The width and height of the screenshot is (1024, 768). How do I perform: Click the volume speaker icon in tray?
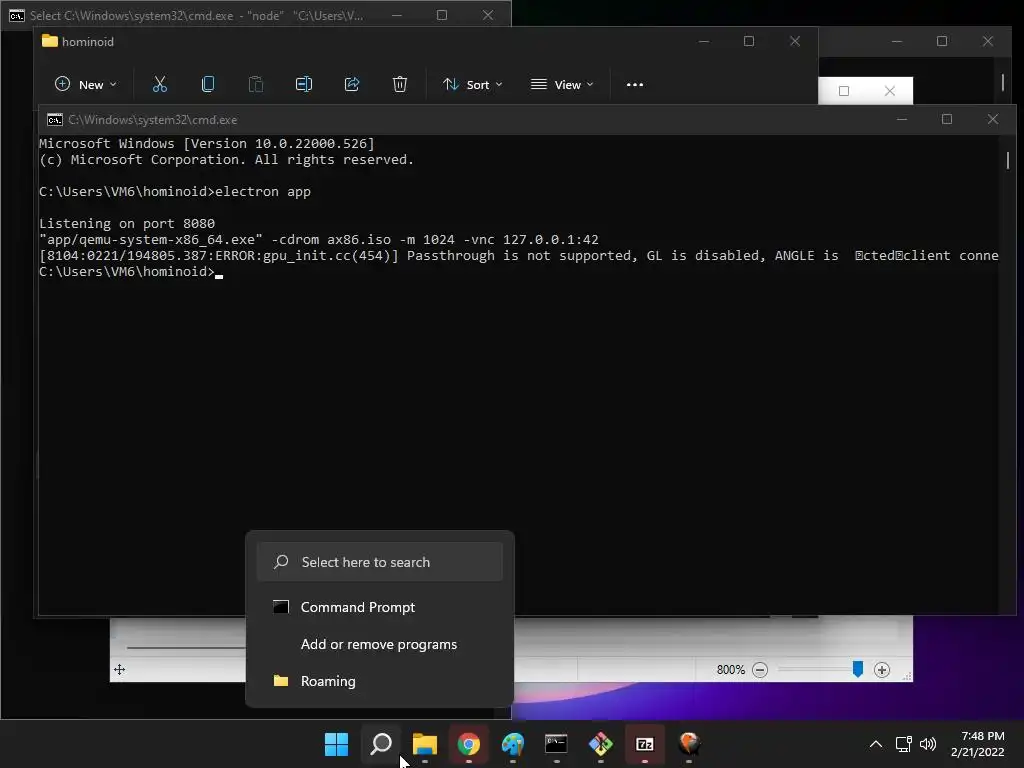[928, 744]
